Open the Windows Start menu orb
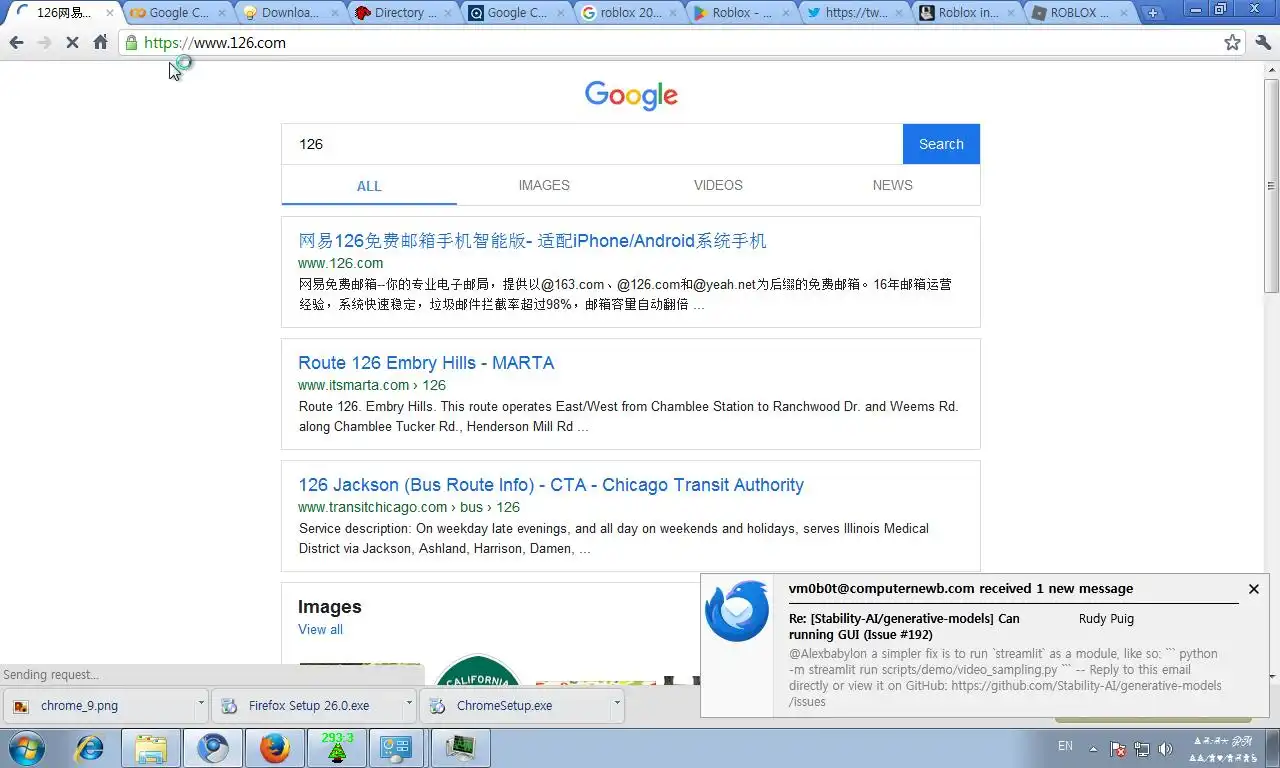The width and height of the screenshot is (1280, 768). pos(26,748)
